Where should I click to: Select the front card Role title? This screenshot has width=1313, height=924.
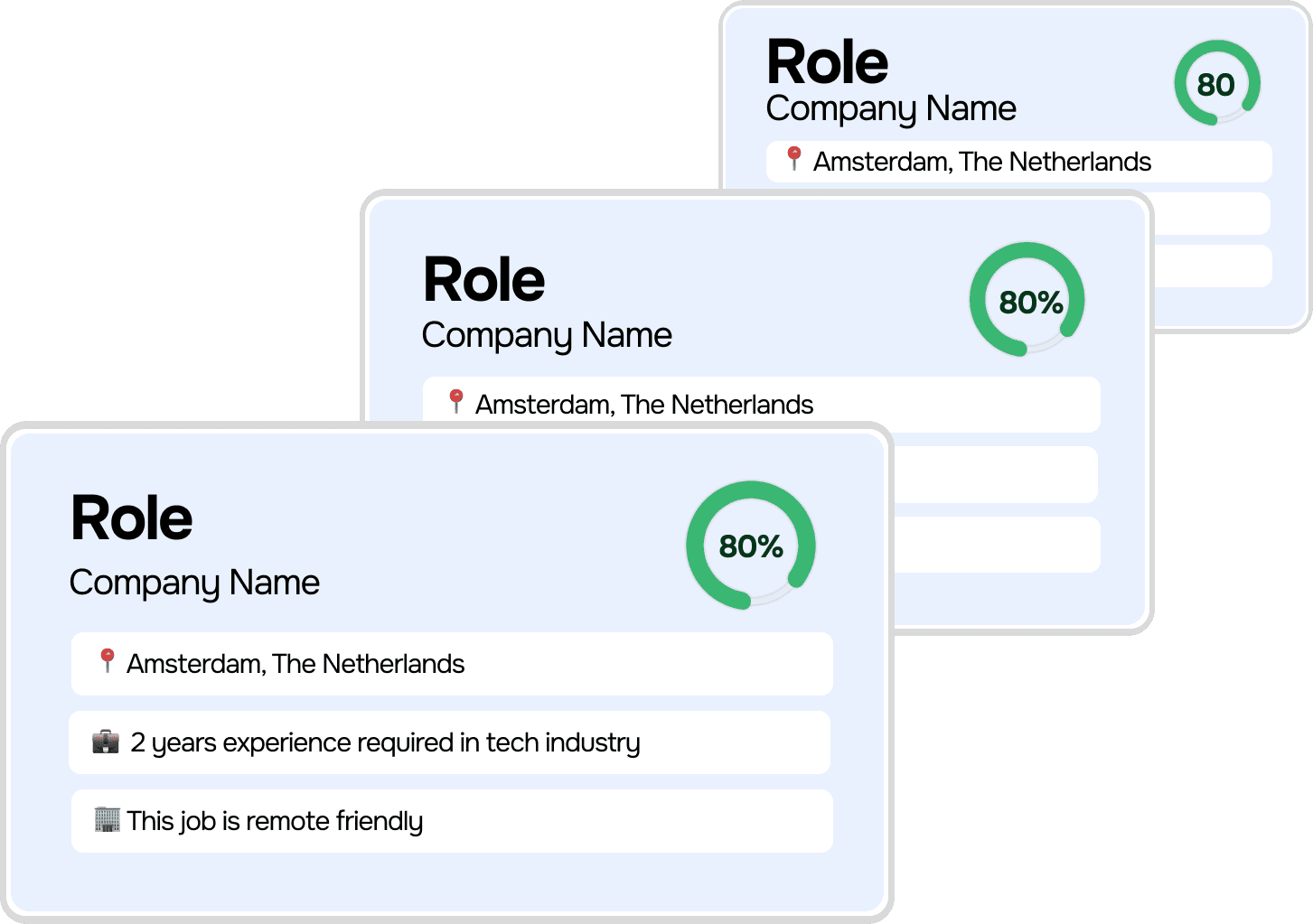click(132, 518)
